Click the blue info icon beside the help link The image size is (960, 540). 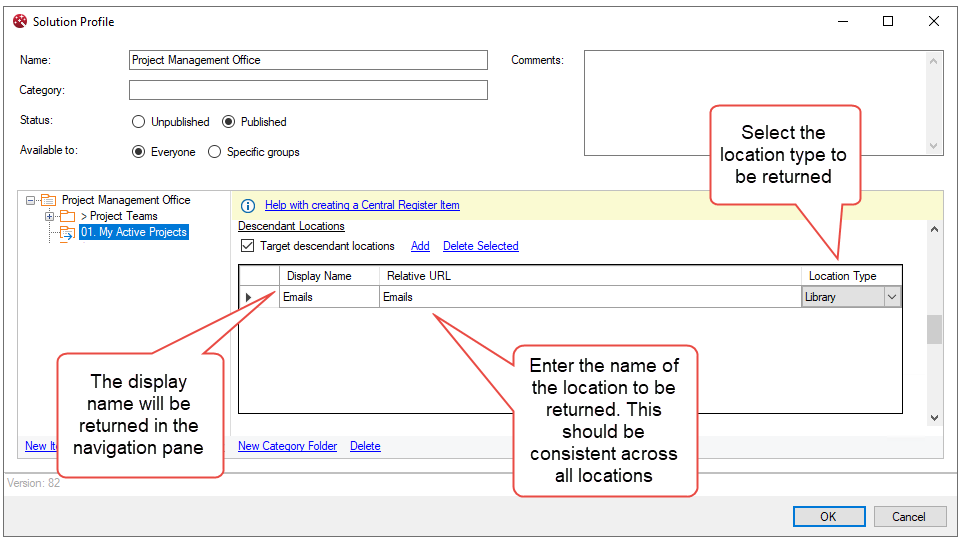(248, 206)
